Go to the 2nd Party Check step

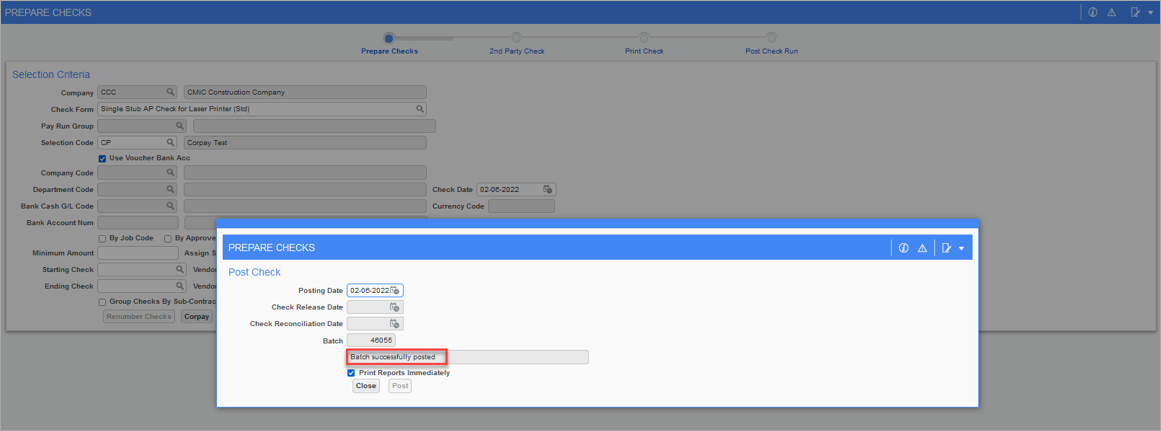(516, 39)
